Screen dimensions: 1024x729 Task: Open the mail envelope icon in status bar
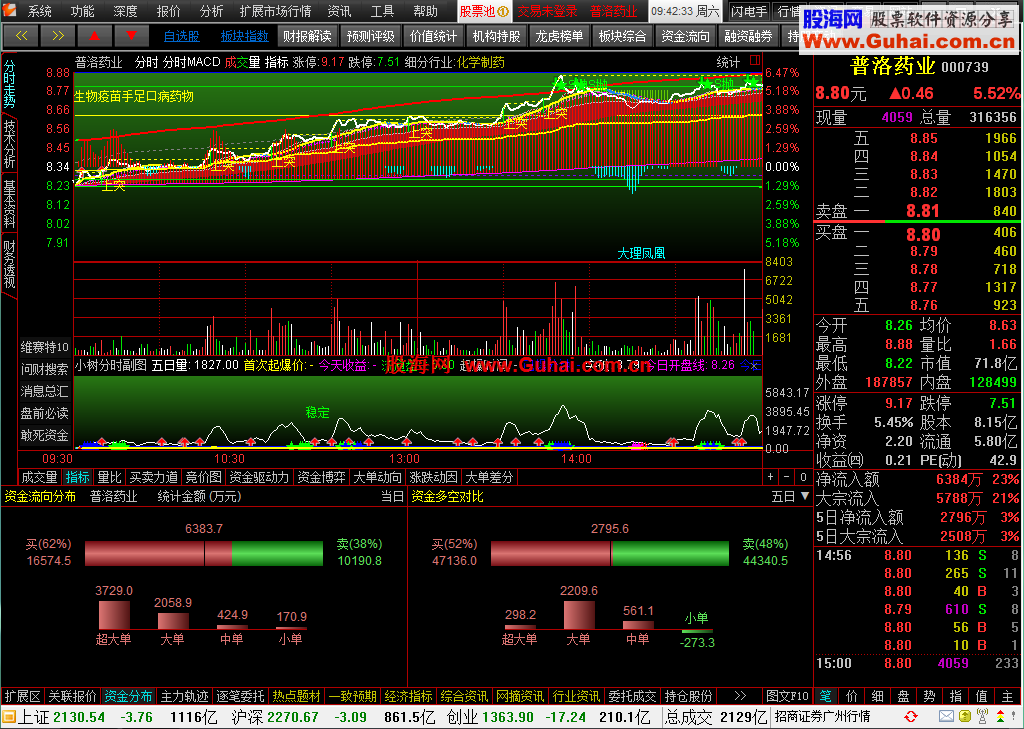tap(946, 717)
